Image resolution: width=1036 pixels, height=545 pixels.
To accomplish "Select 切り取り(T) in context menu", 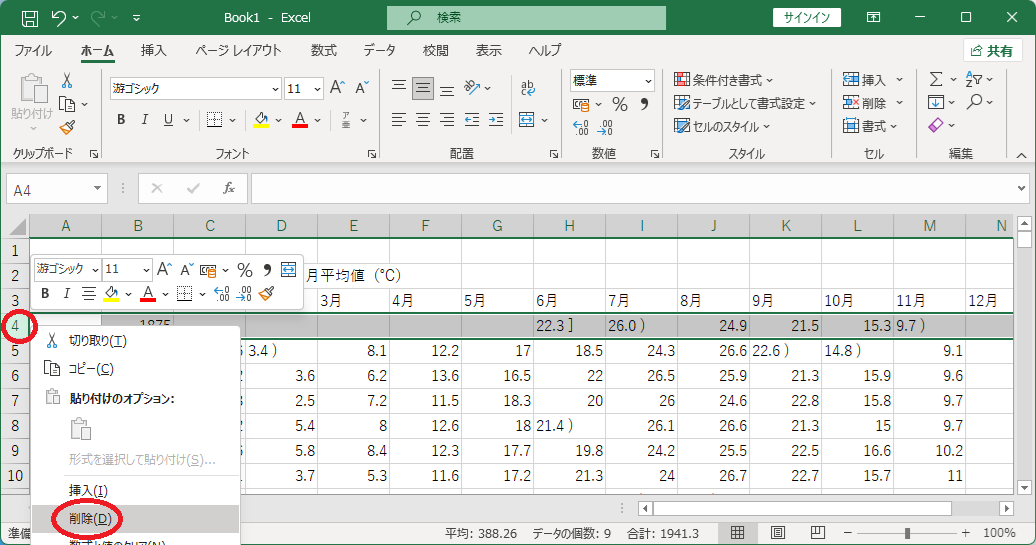I will [135, 341].
